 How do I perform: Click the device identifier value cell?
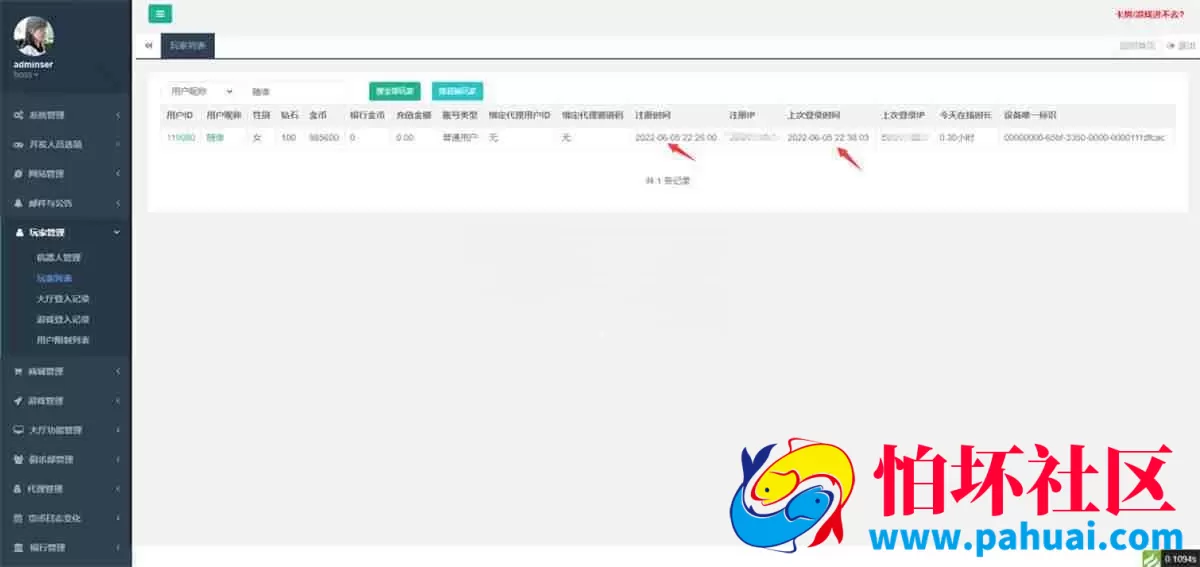pos(1084,137)
